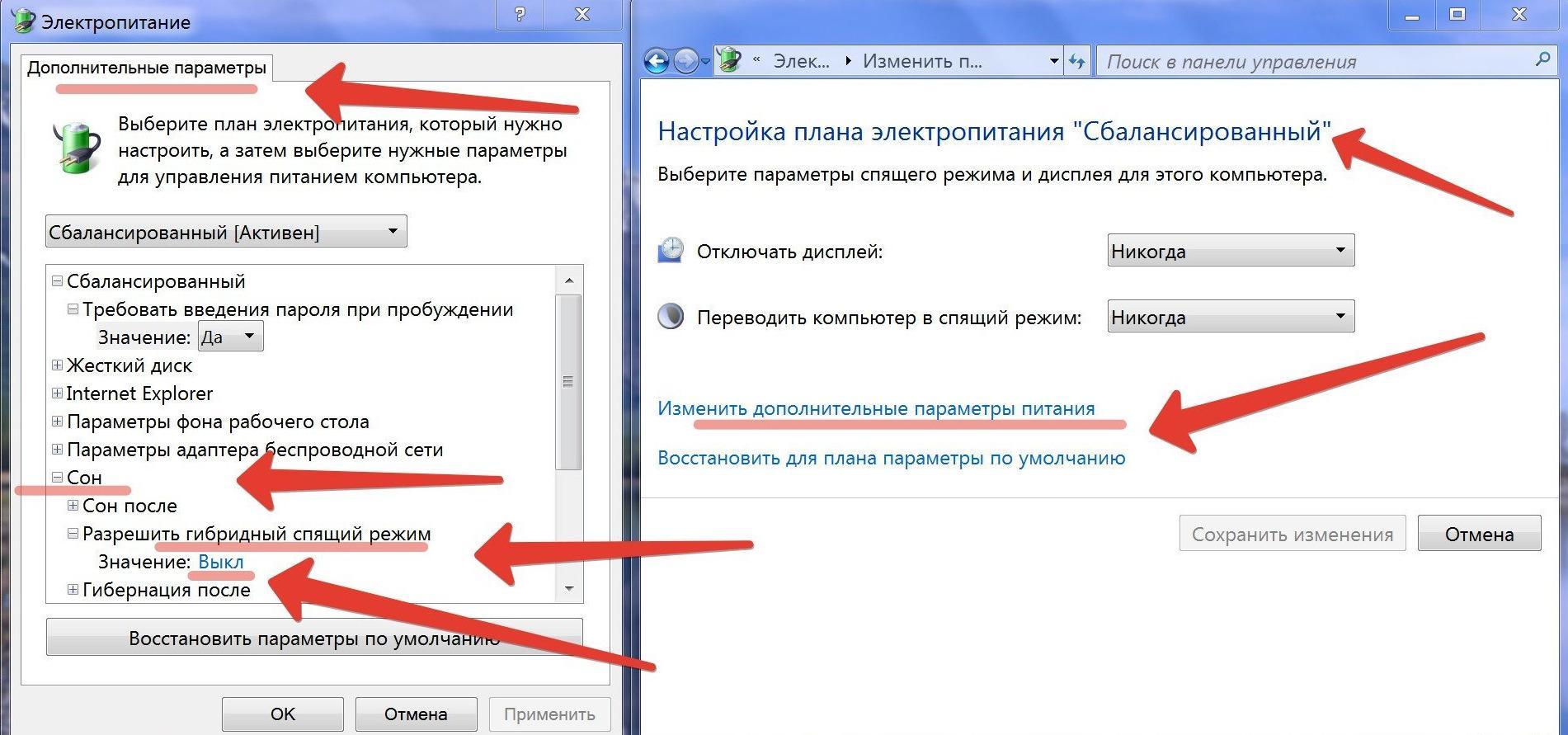This screenshot has height=735, width=1568.
Task: Click the battery icon in the Электропитание title bar
Action: tap(22, 20)
